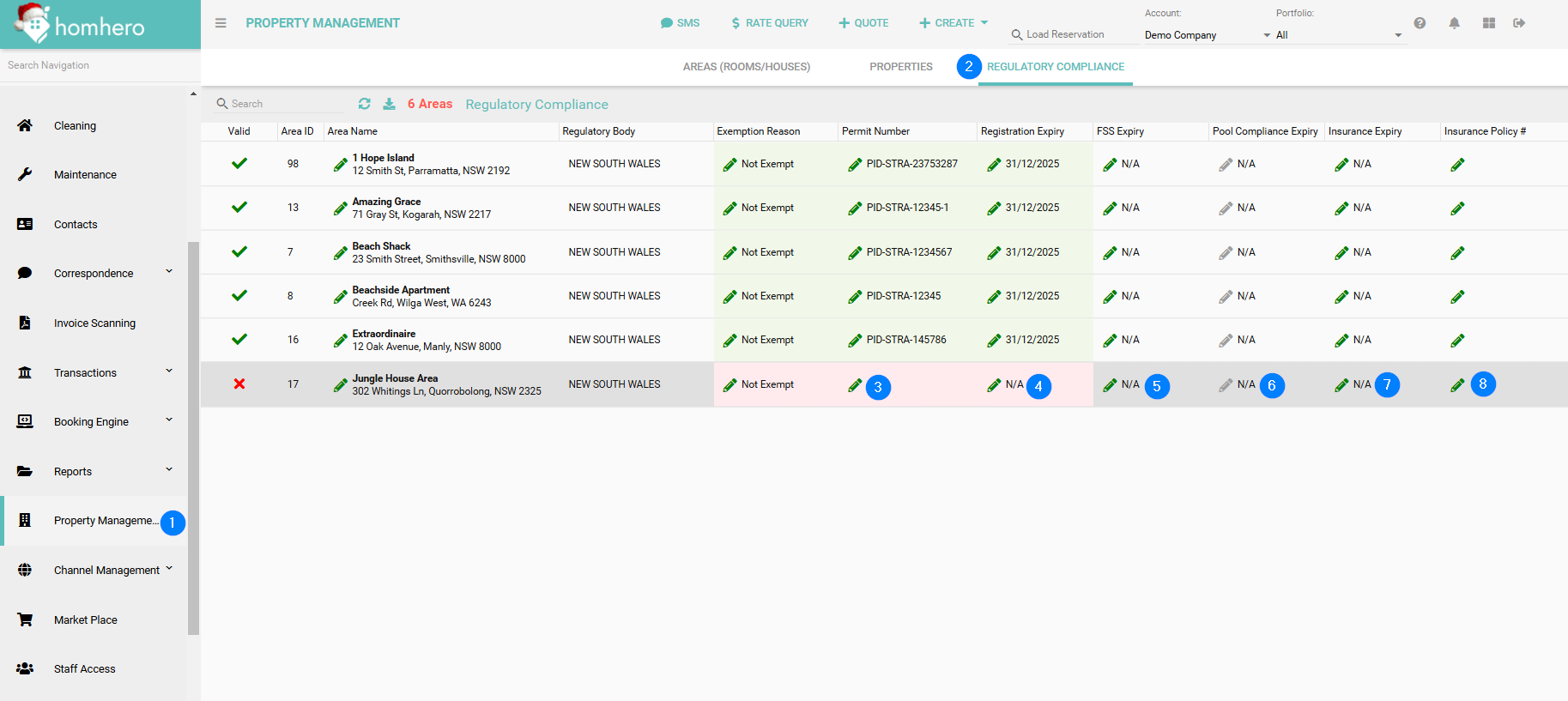
Task: Click the logout icon in top bar
Action: click(1519, 23)
